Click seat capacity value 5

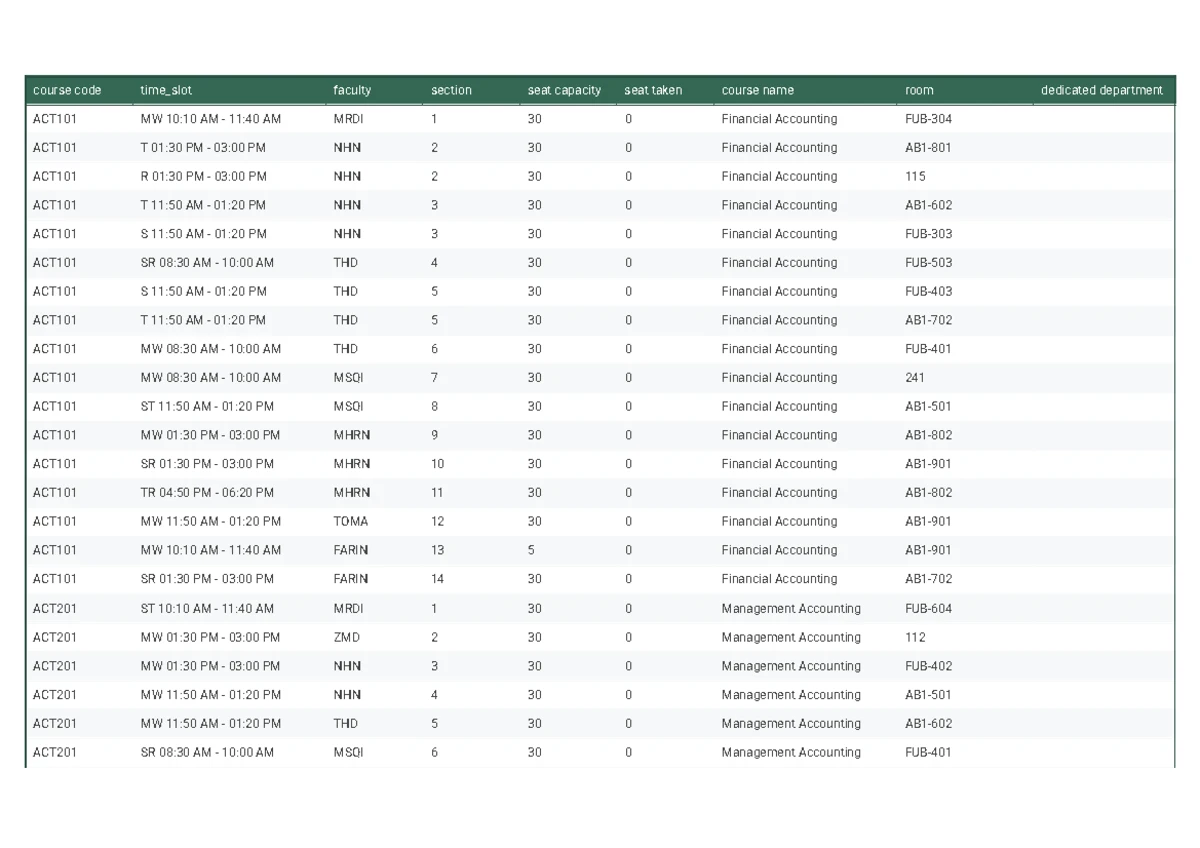531,551
